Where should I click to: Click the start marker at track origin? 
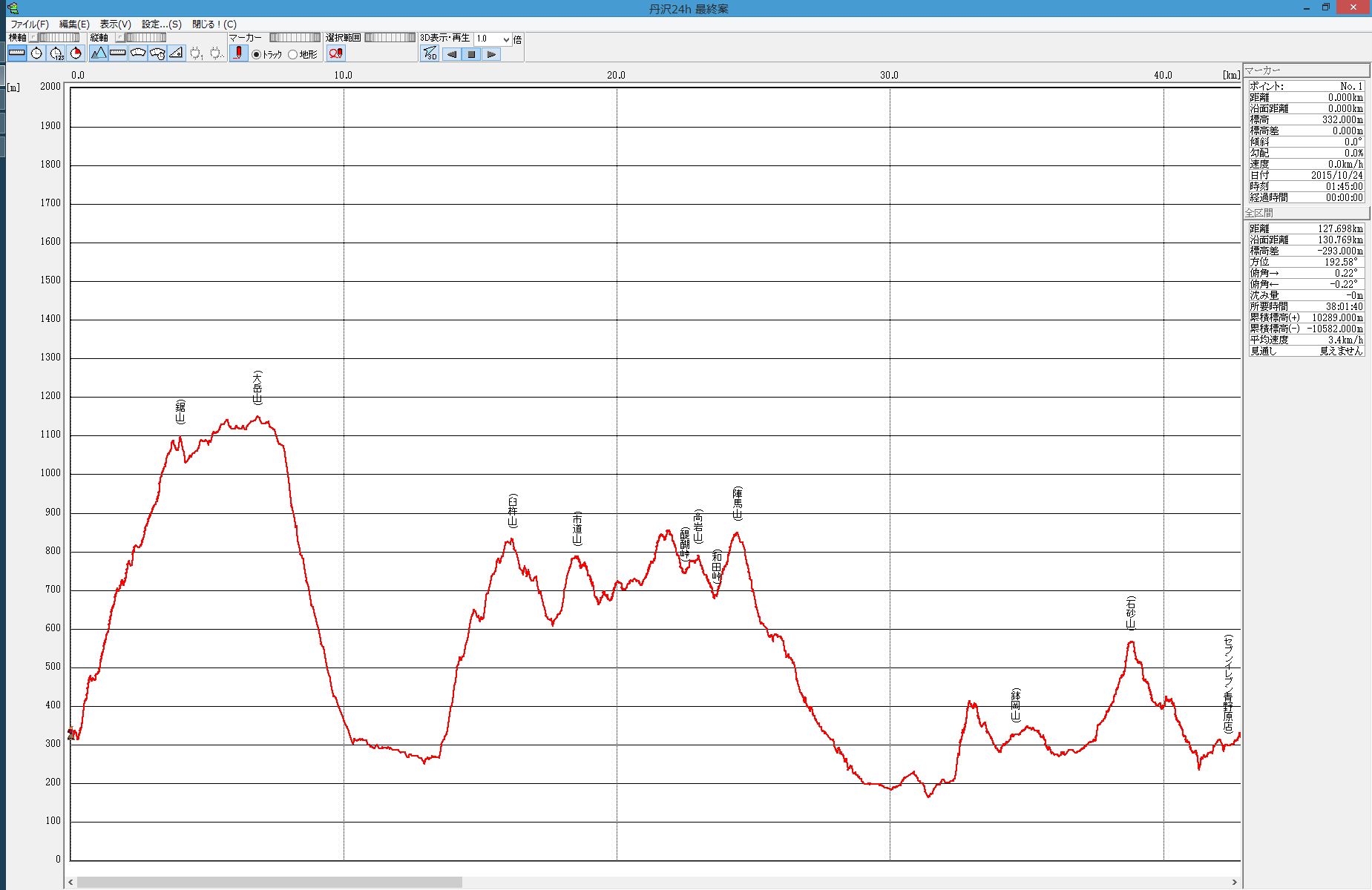(71, 734)
